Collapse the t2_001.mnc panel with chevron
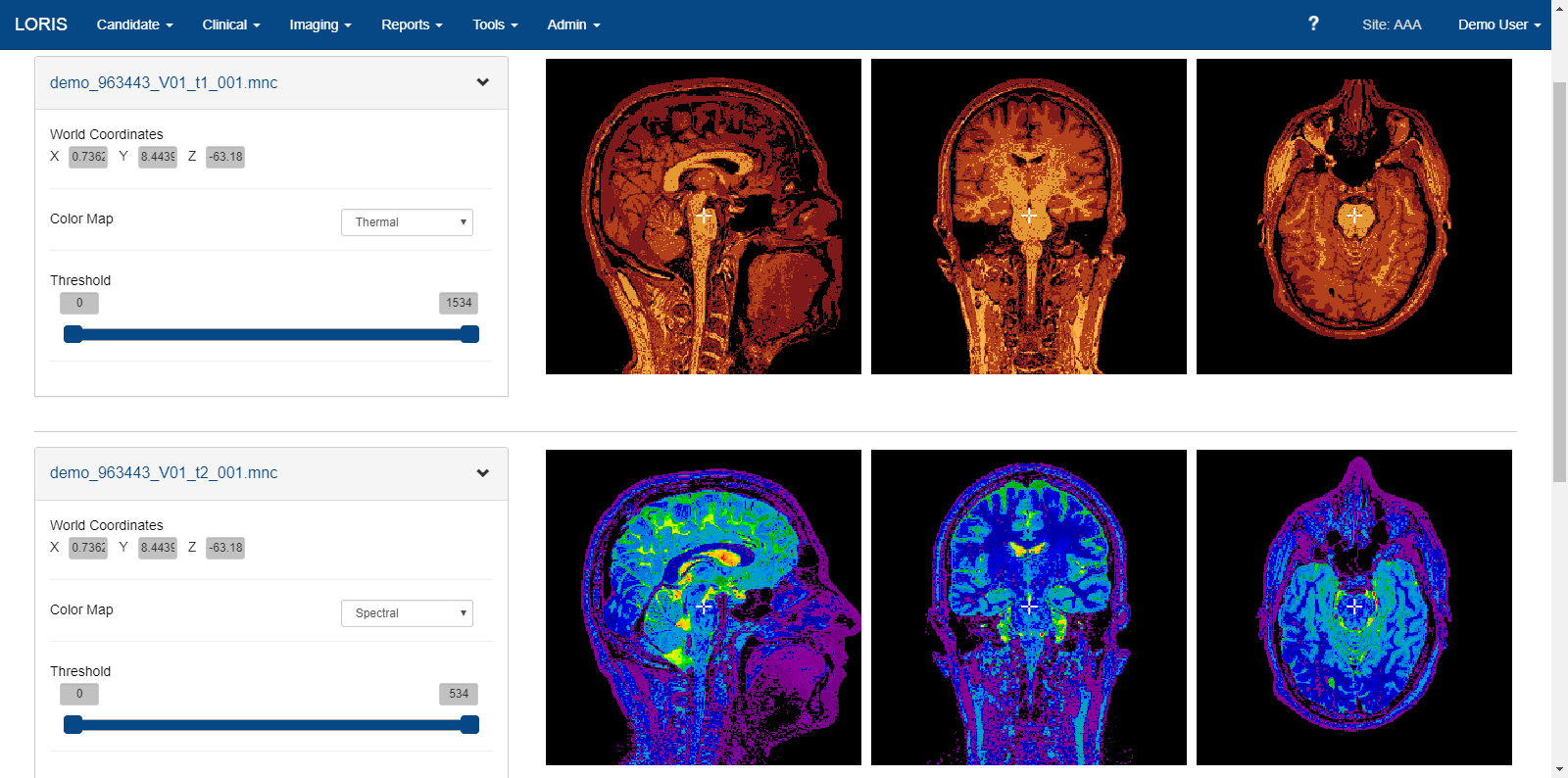Screen dimensions: 1568x778 [482, 473]
